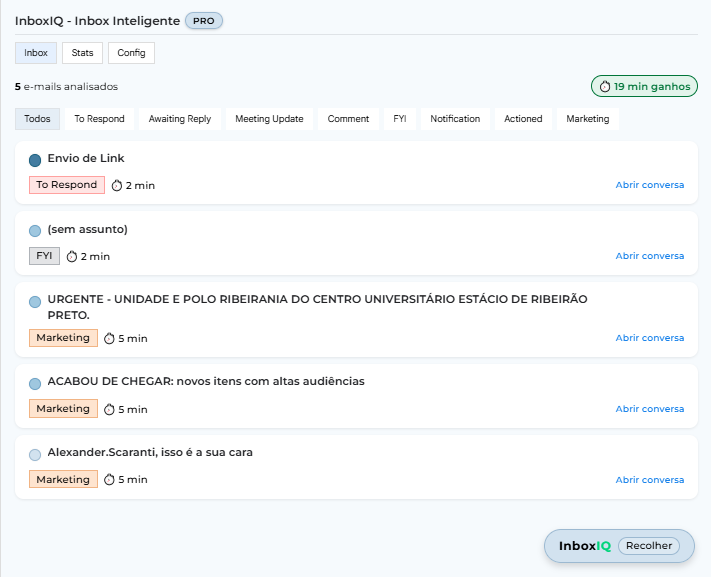Open the Config tab
The width and height of the screenshot is (711, 577).
point(131,53)
